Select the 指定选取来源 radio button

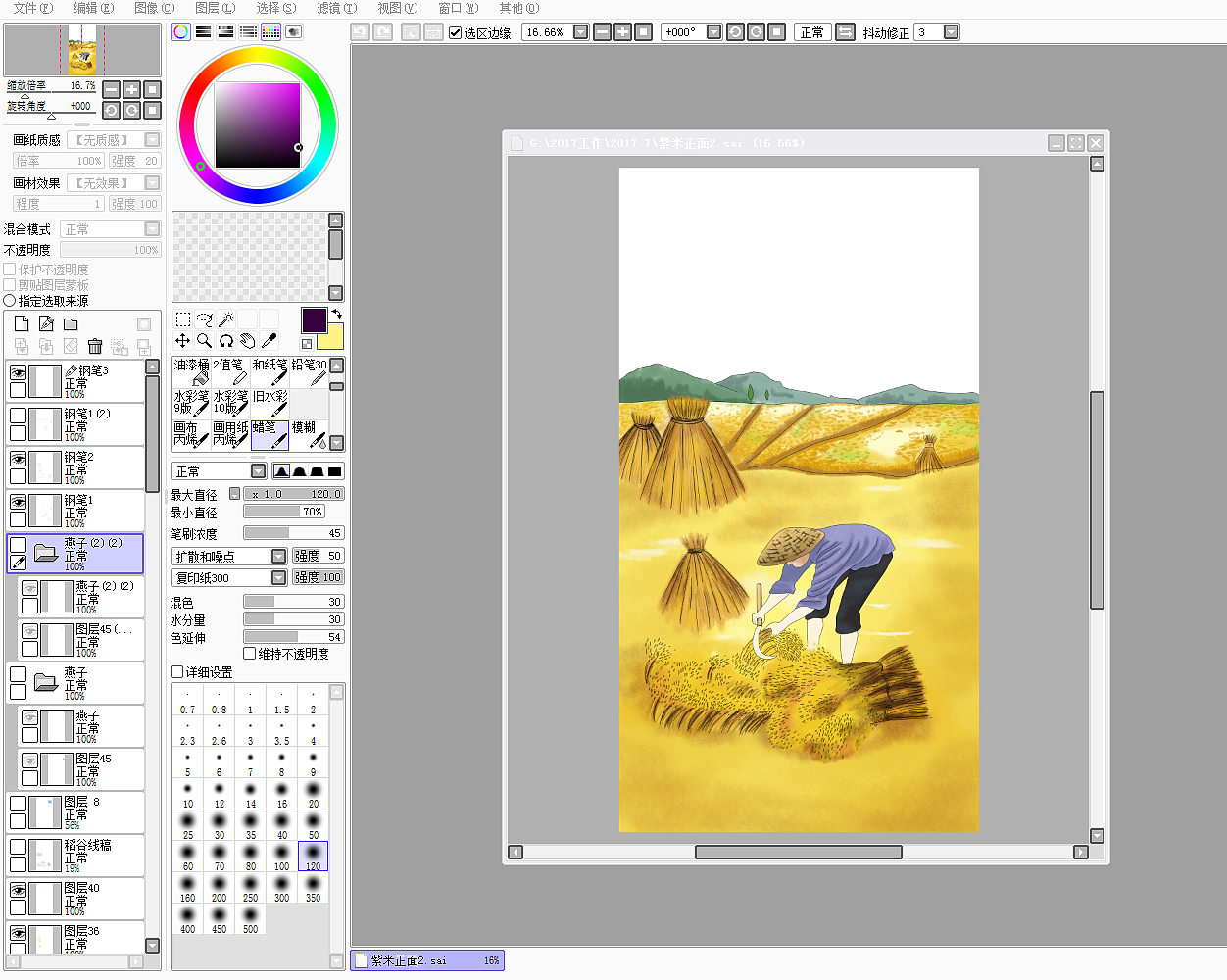click(x=10, y=301)
